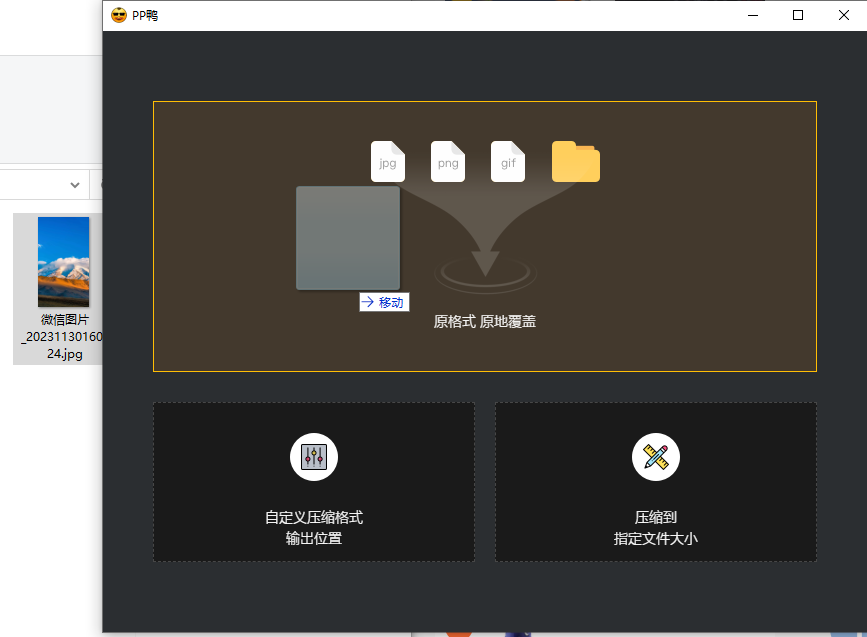Viewport: 867px width, 637px height.
Task: Toggle the 移动 move mode option
Action: coord(384,301)
